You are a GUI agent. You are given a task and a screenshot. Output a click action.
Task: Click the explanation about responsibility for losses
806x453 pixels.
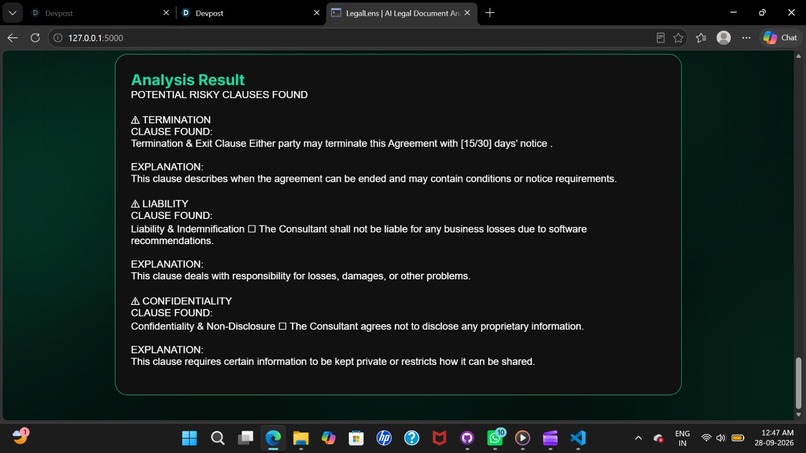tap(300, 276)
